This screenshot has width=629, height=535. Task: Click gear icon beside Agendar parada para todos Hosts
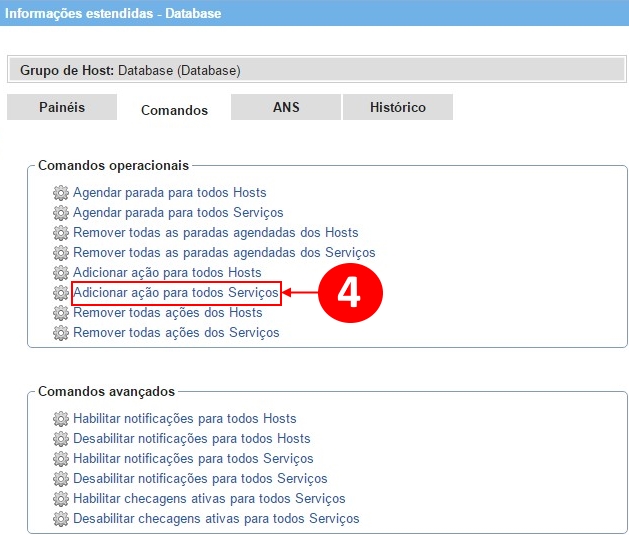tap(61, 192)
